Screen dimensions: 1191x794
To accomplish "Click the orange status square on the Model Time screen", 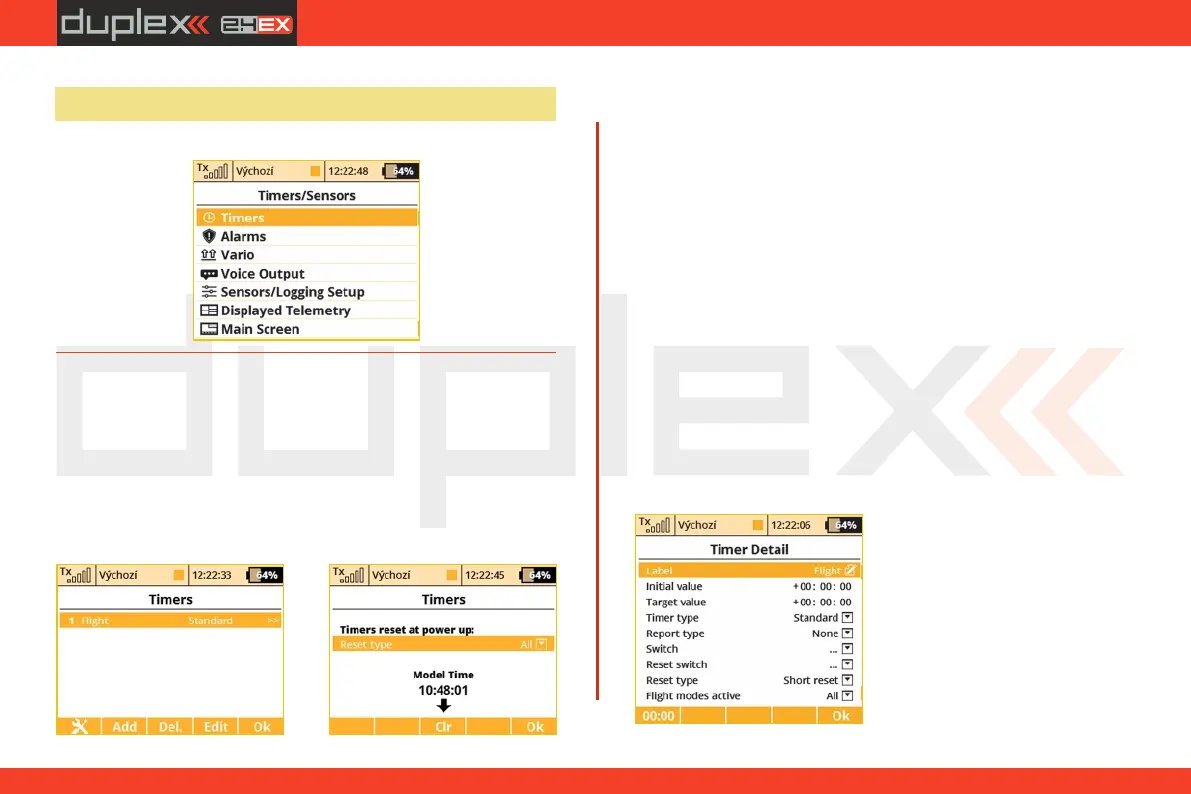I will [452, 575].
